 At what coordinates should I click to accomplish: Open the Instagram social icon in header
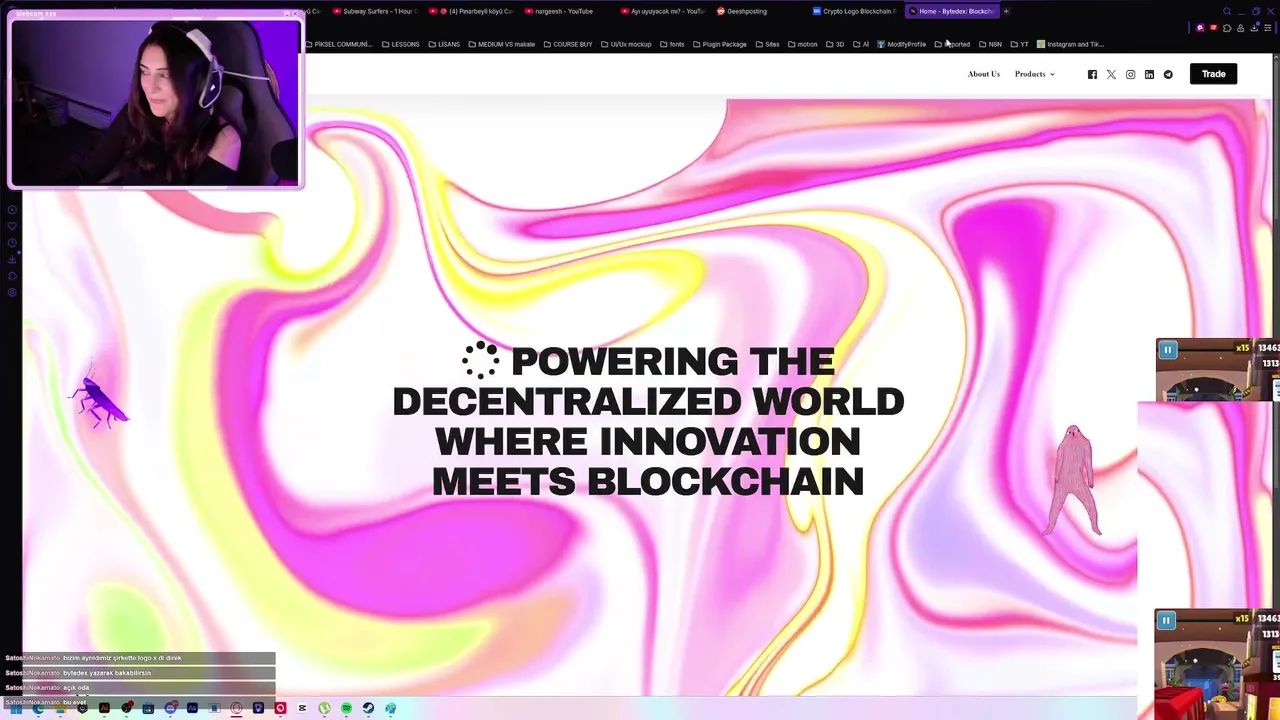[1130, 74]
